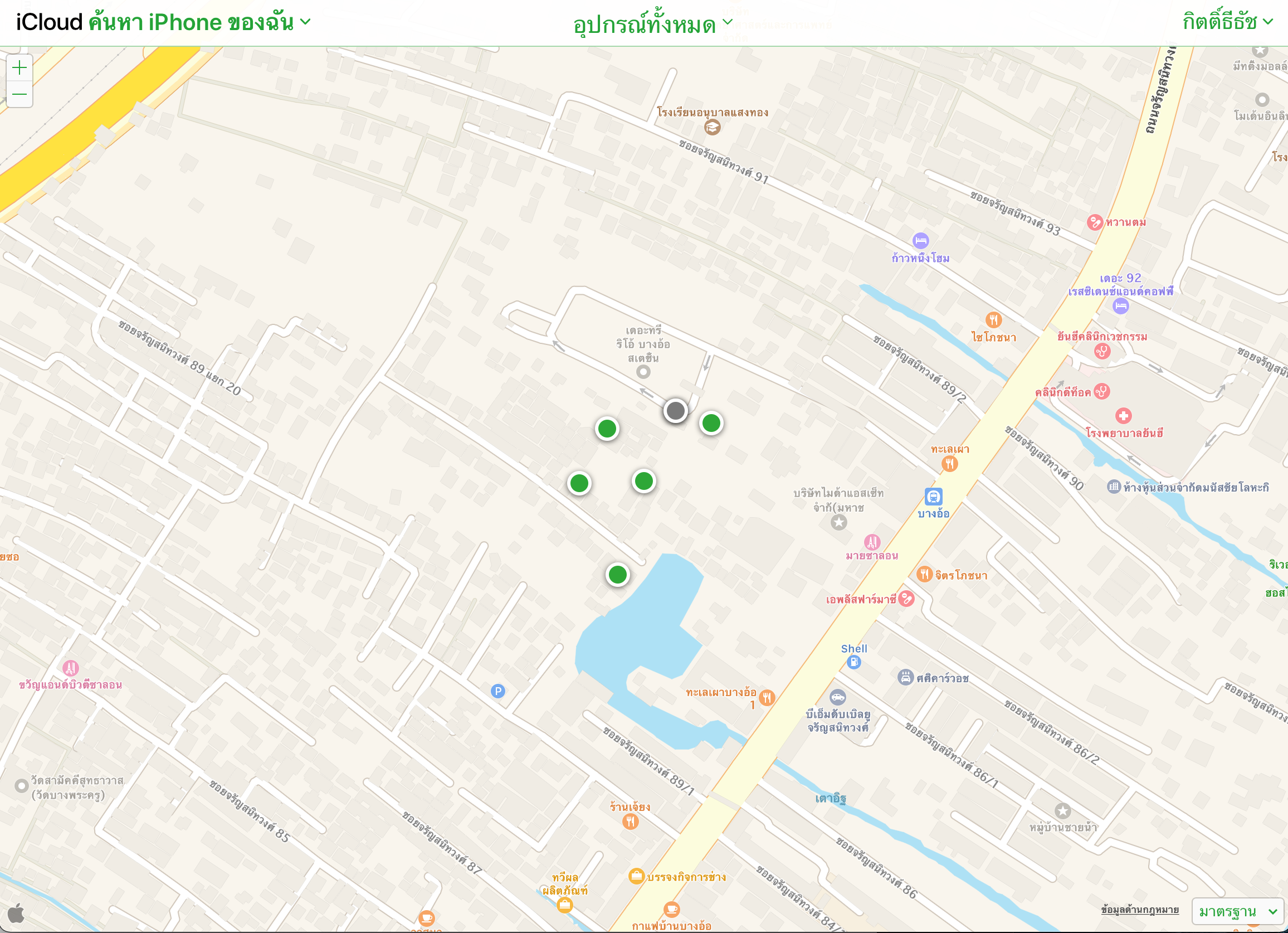This screenshot has height=933, width=1288.
Task: Click the Apple logo in the corner
Action: coord(16,913)
